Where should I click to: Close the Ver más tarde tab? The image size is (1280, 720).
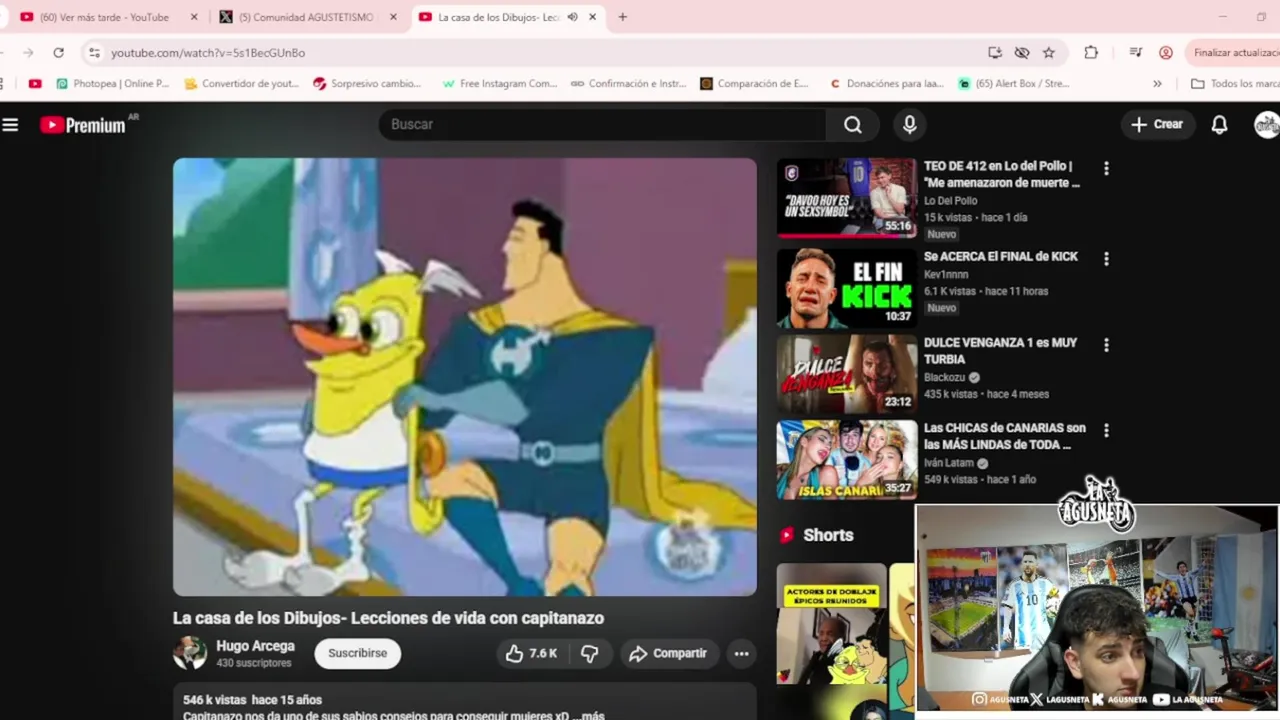(x=194, y=17)
